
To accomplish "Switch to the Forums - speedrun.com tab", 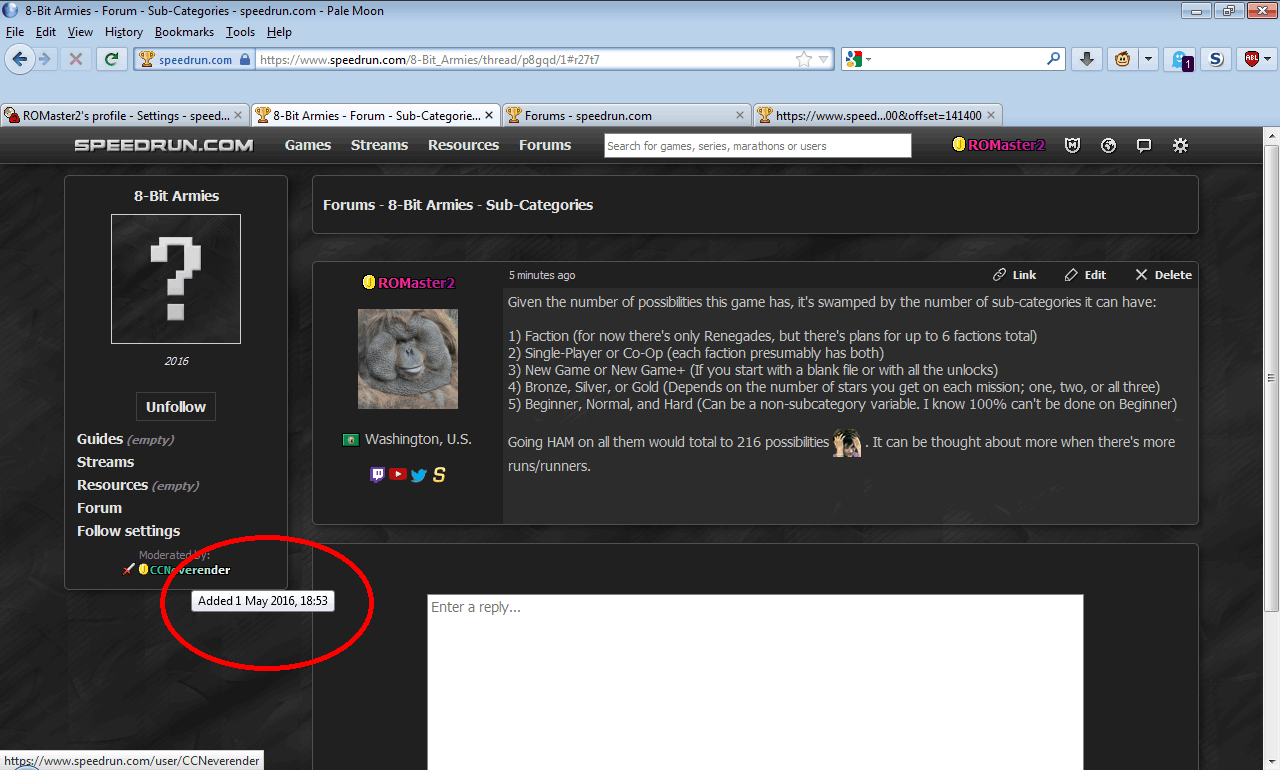I will click(x=626, y=115).
